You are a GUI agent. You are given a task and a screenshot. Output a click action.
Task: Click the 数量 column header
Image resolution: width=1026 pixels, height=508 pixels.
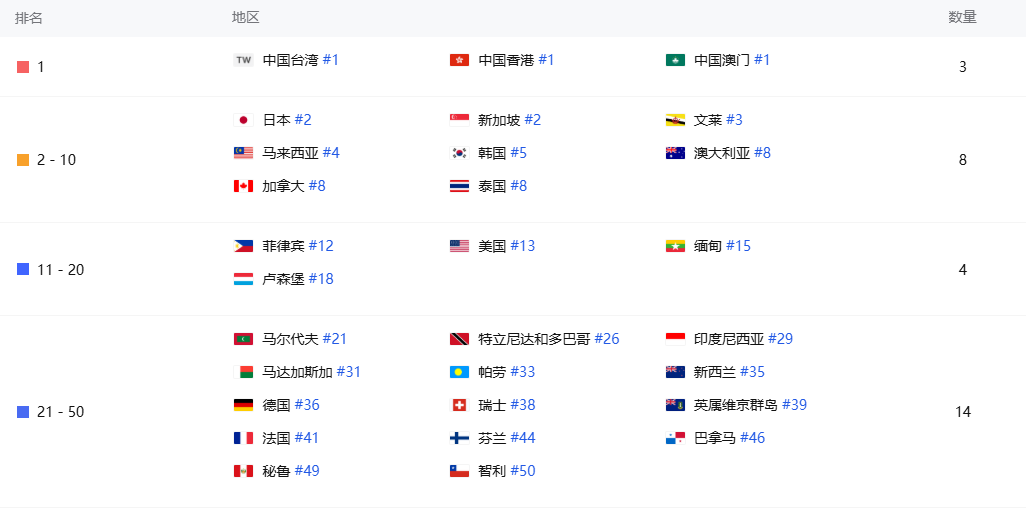(x=962, y=17)
